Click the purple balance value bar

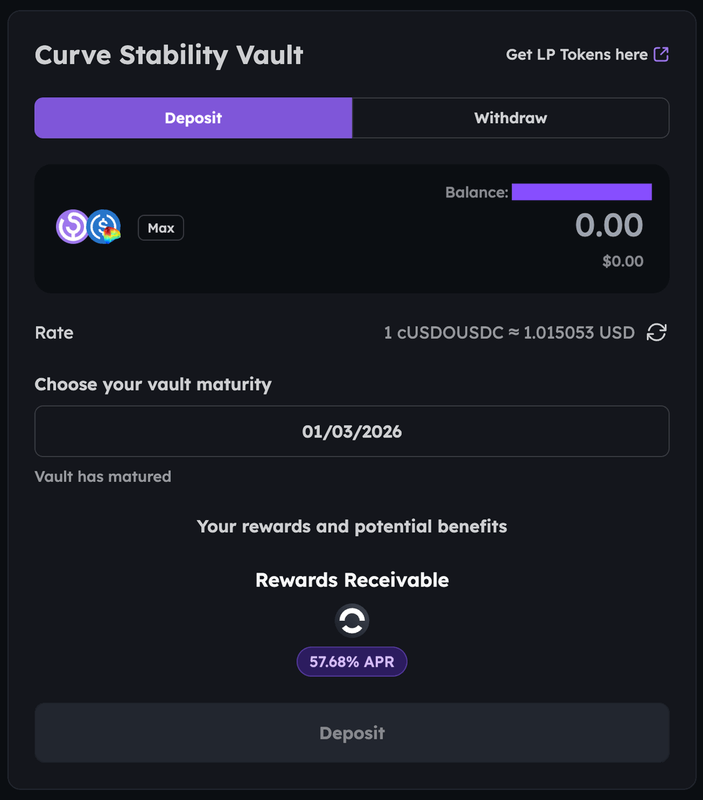[582, 192]
